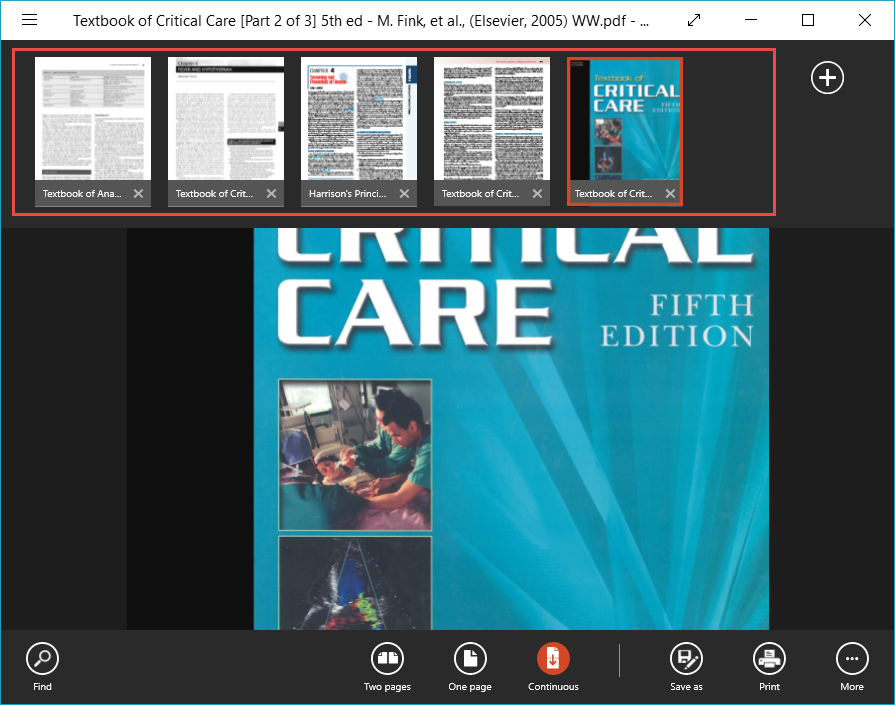Maximize the PDF reader window

click(808, 21)
